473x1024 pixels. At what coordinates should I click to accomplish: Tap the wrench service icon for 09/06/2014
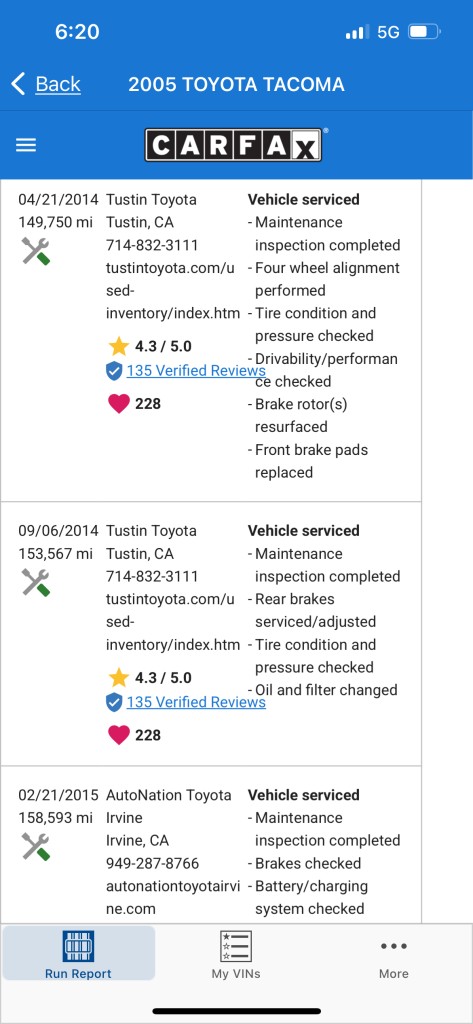[35, 583]
